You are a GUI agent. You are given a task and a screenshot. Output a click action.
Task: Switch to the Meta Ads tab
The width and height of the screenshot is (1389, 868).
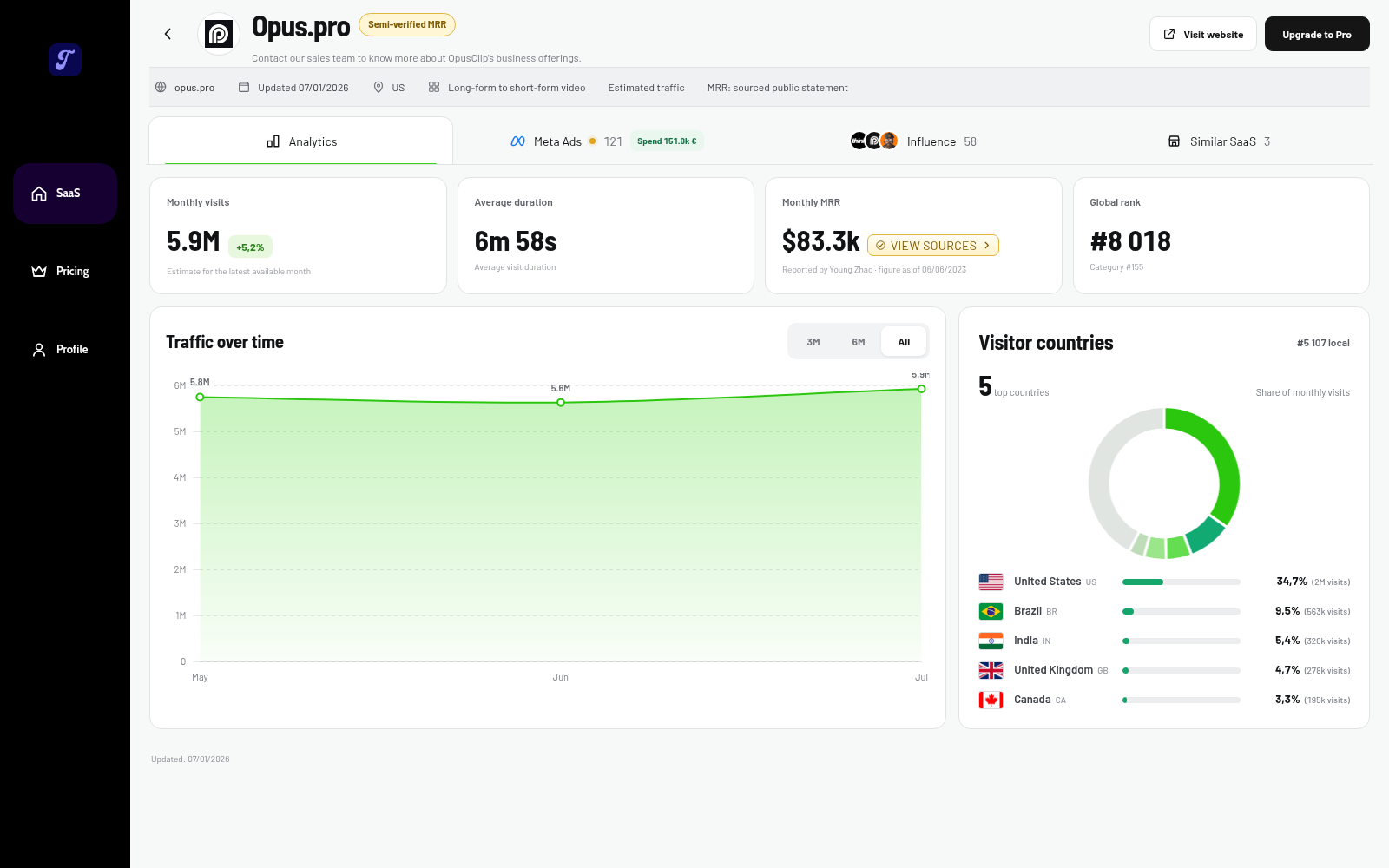(x=606, y=141)
